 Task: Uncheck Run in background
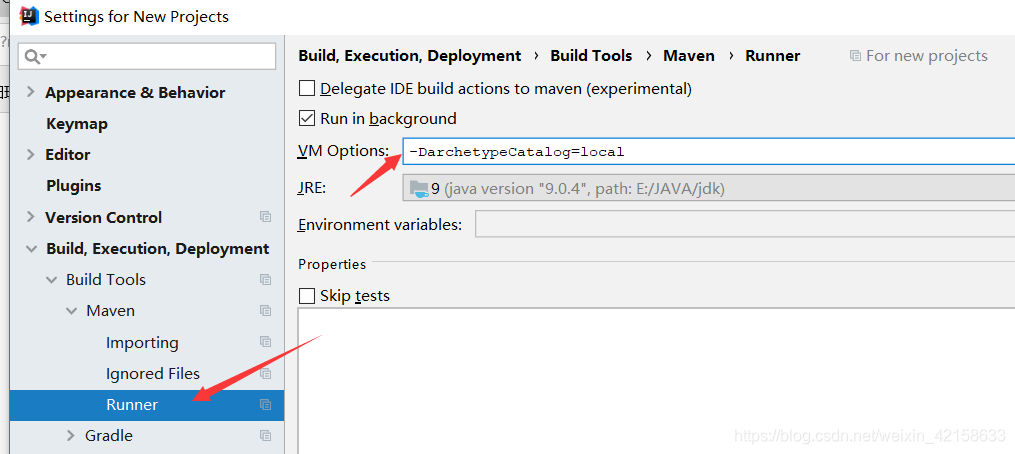click(x=307, y=119)
